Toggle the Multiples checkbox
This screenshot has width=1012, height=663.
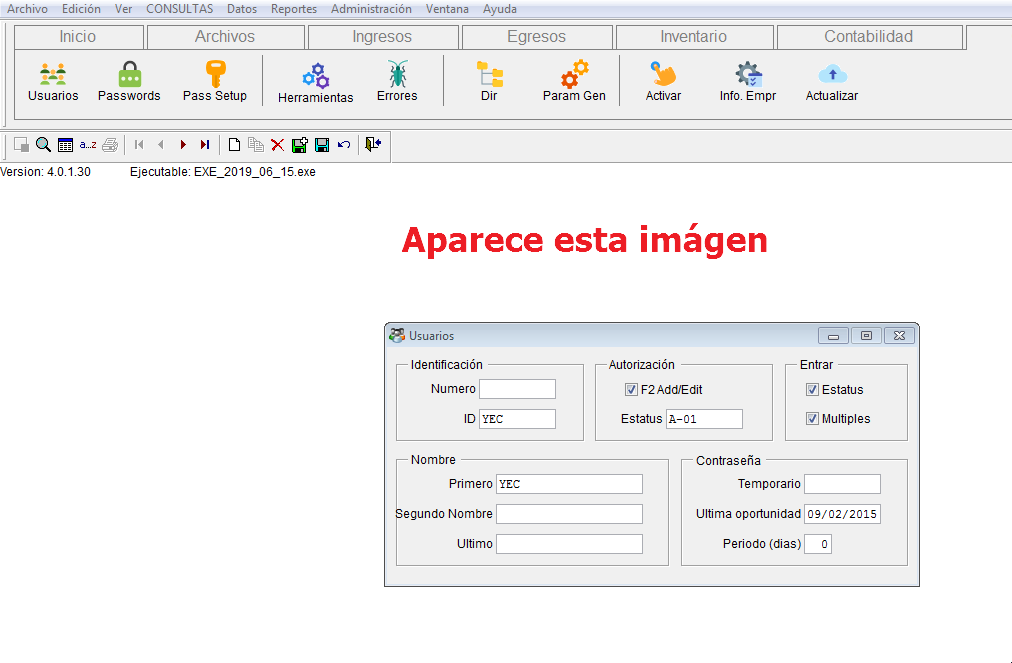click(x=812, y=418)
